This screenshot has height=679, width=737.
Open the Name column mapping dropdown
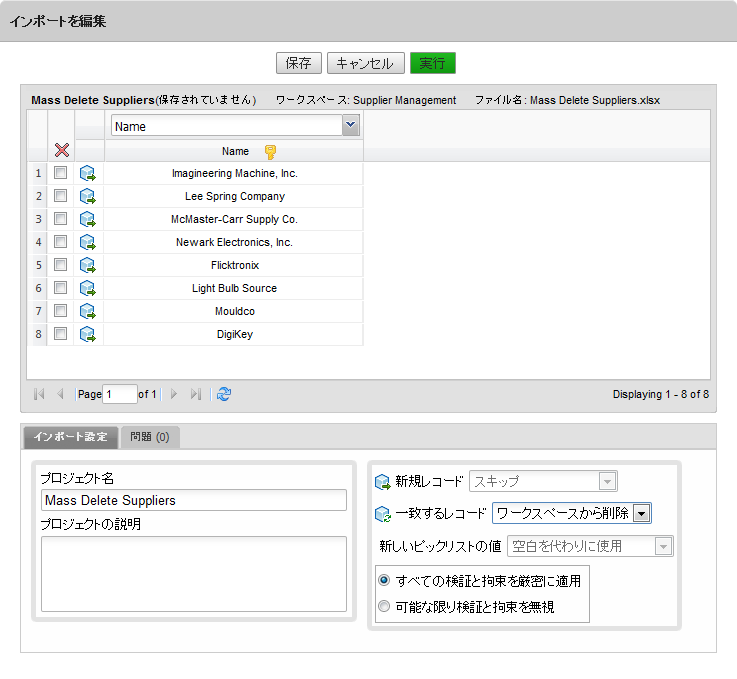tap(351, 125)
